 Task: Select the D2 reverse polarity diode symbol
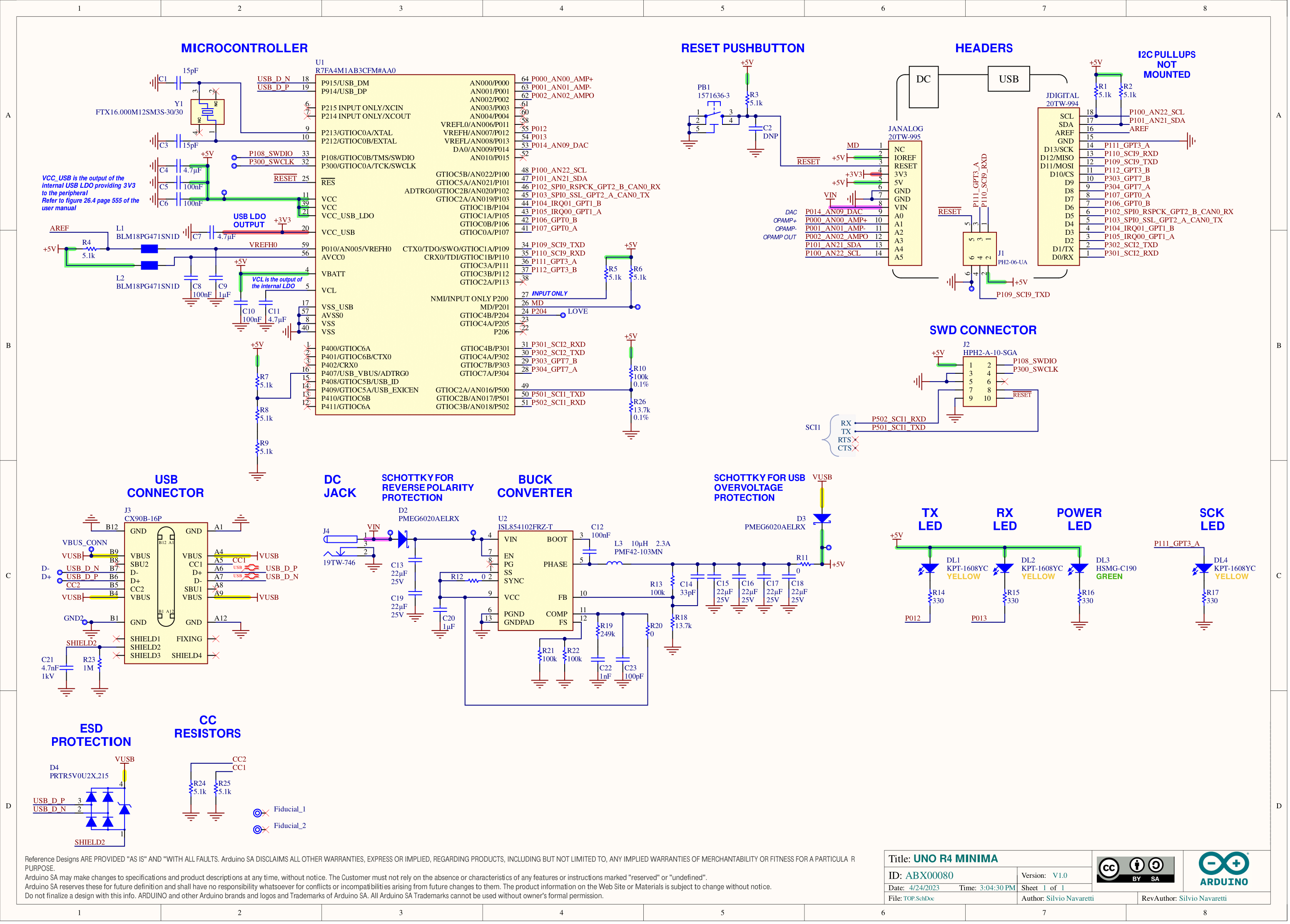tap(403, 539)
